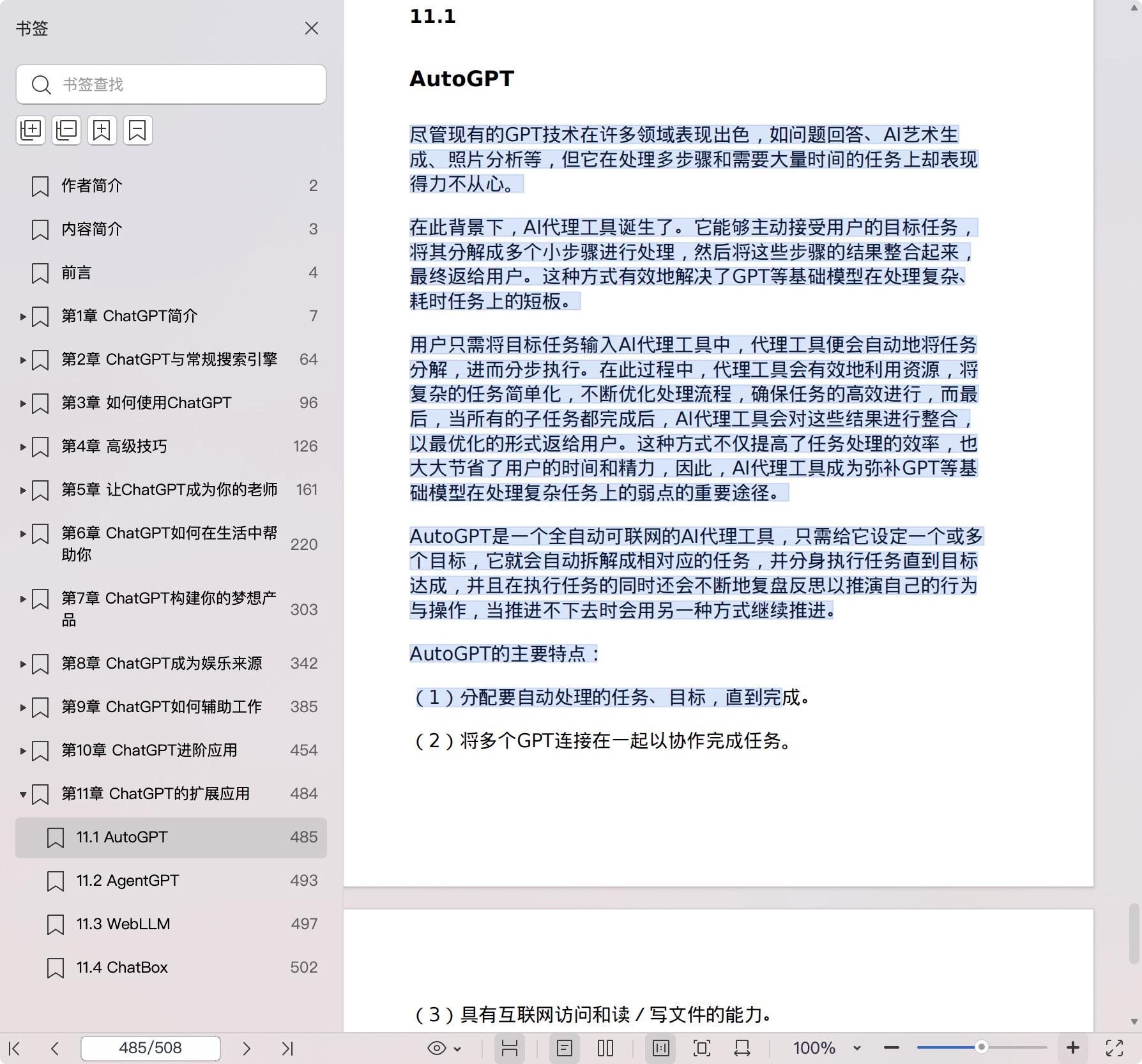Screen dimensions: 1142x1064
Task: Expand 第6章 chapter arrow
Action: tap(23, 533)
